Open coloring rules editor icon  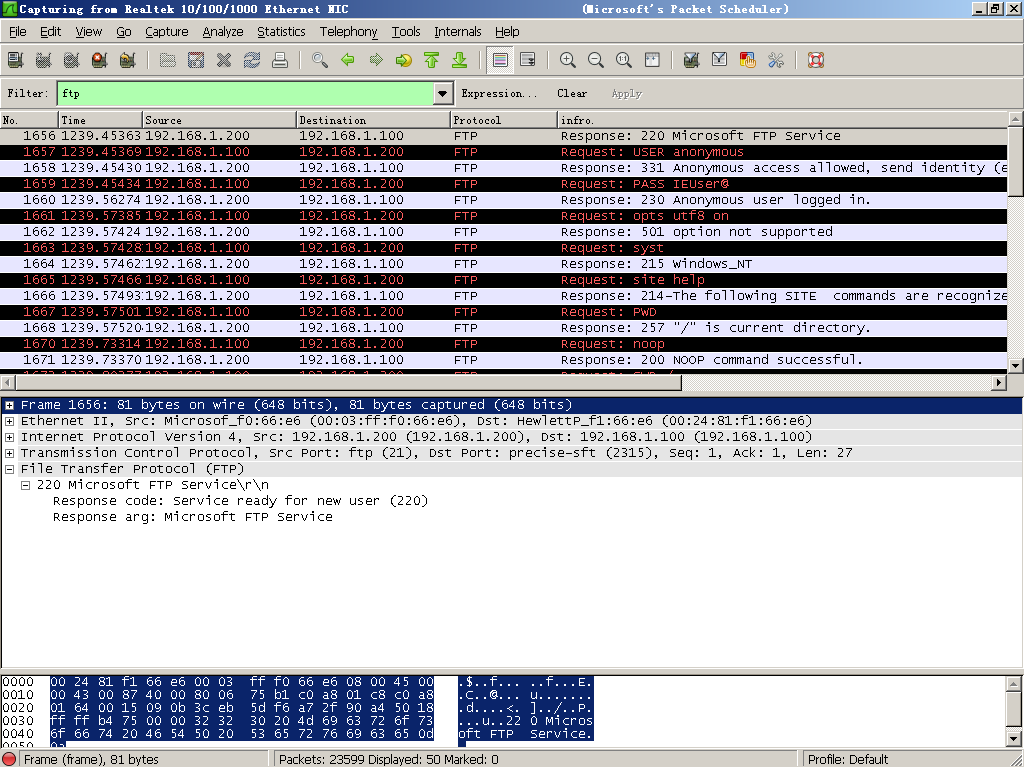[x=748, y=60]
